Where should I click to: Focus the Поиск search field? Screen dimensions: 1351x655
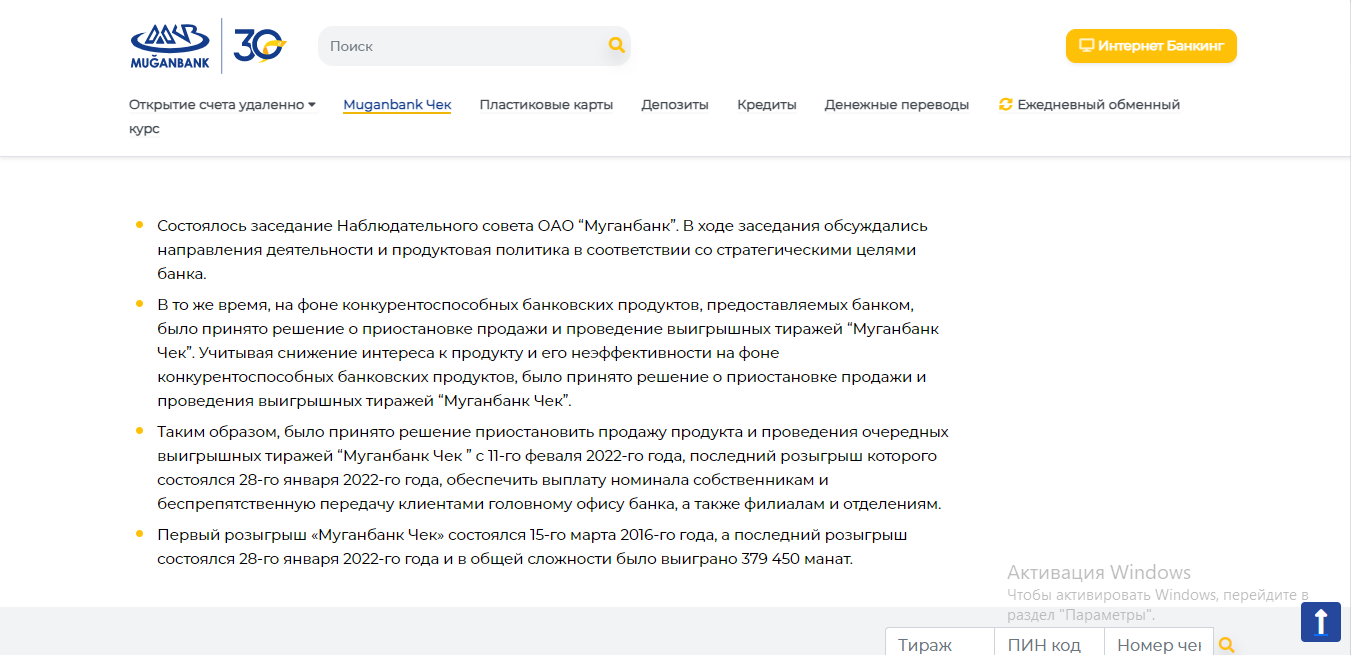(x=462, y=46)
